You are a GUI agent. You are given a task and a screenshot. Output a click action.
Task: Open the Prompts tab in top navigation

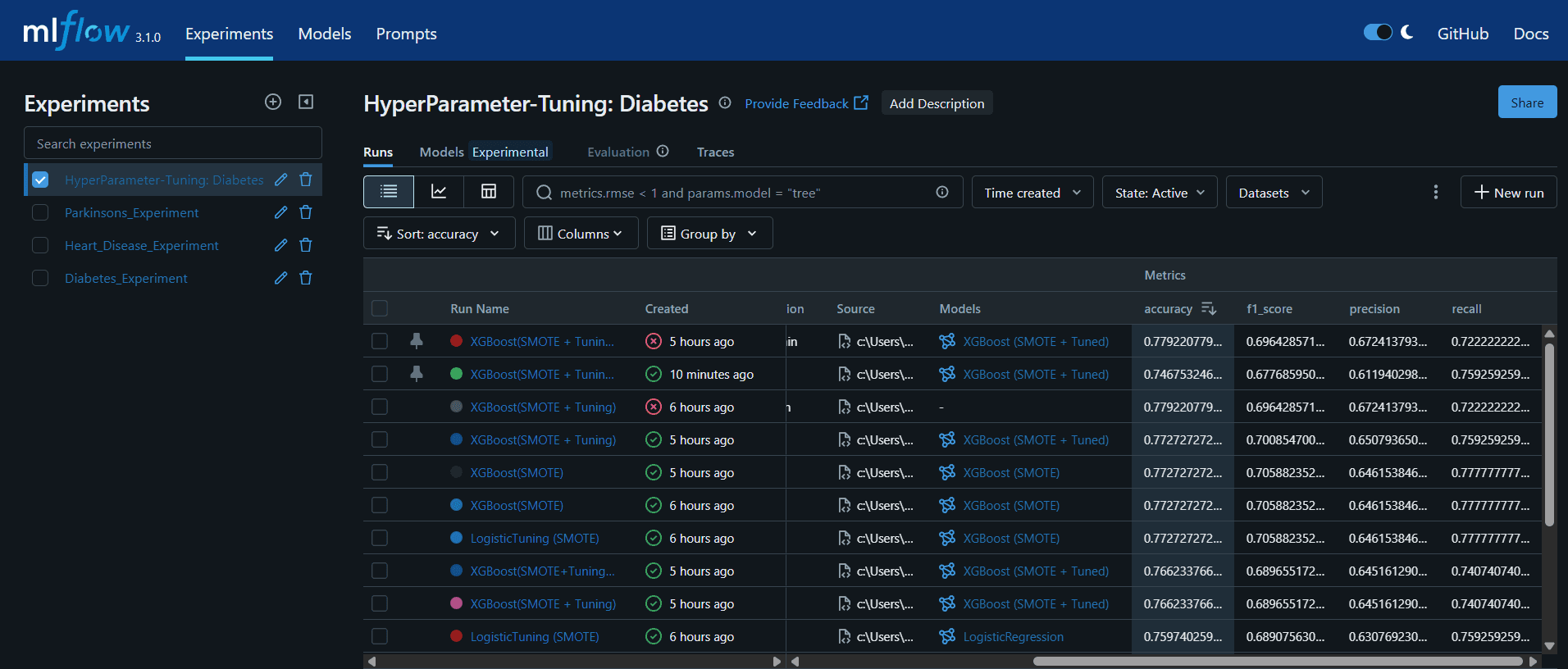pos(406,34)
